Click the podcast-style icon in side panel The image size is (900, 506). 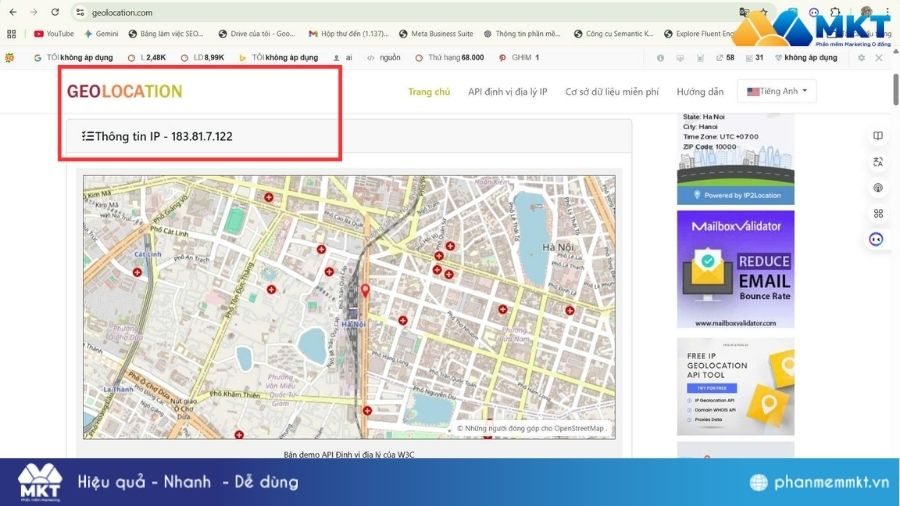[878, 188]
